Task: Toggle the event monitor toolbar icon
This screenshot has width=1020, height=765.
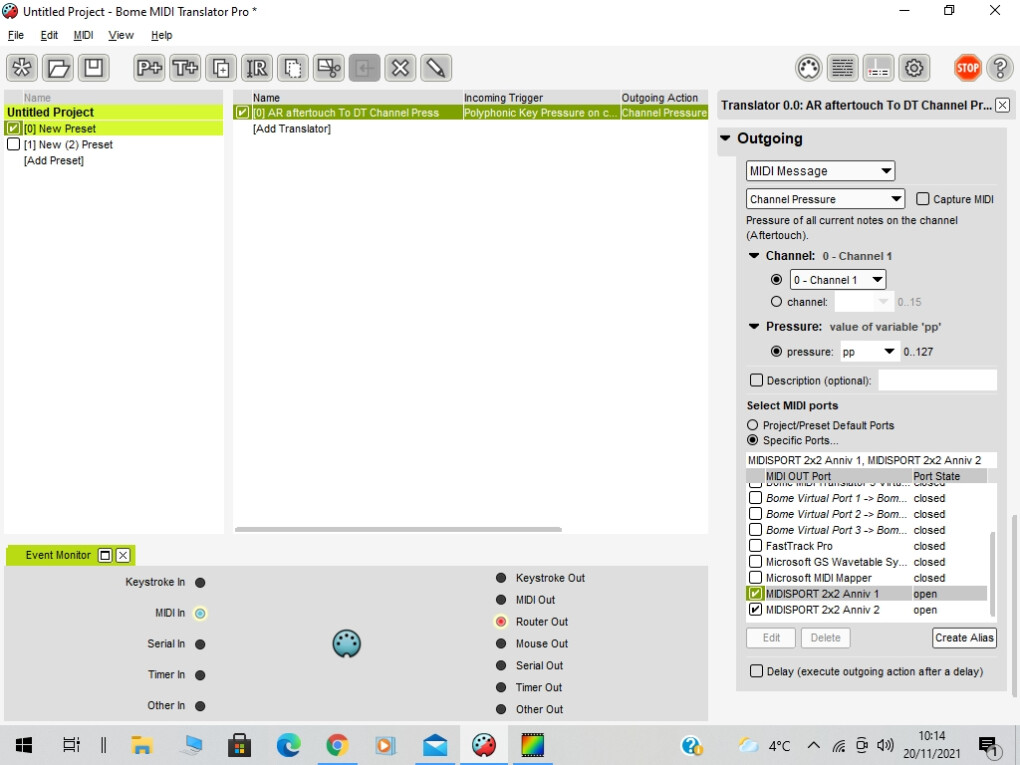Action: coord(878,68)
